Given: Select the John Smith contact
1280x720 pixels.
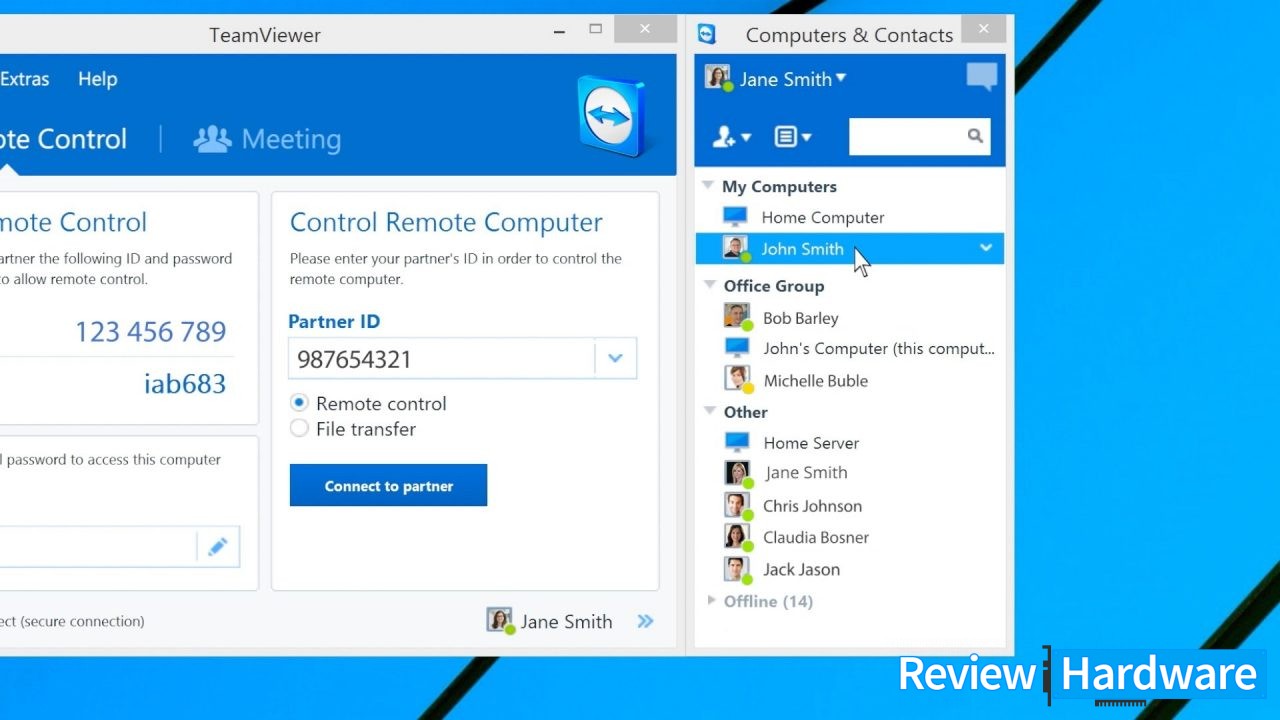Looking at the screenshot, I should coord(850,248).
